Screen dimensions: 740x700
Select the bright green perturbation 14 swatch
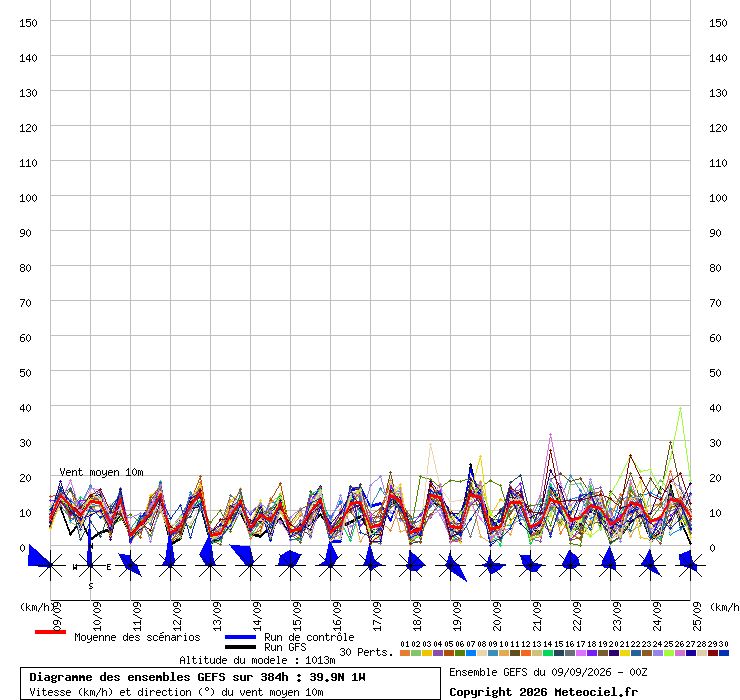click(x=547, y=653)
